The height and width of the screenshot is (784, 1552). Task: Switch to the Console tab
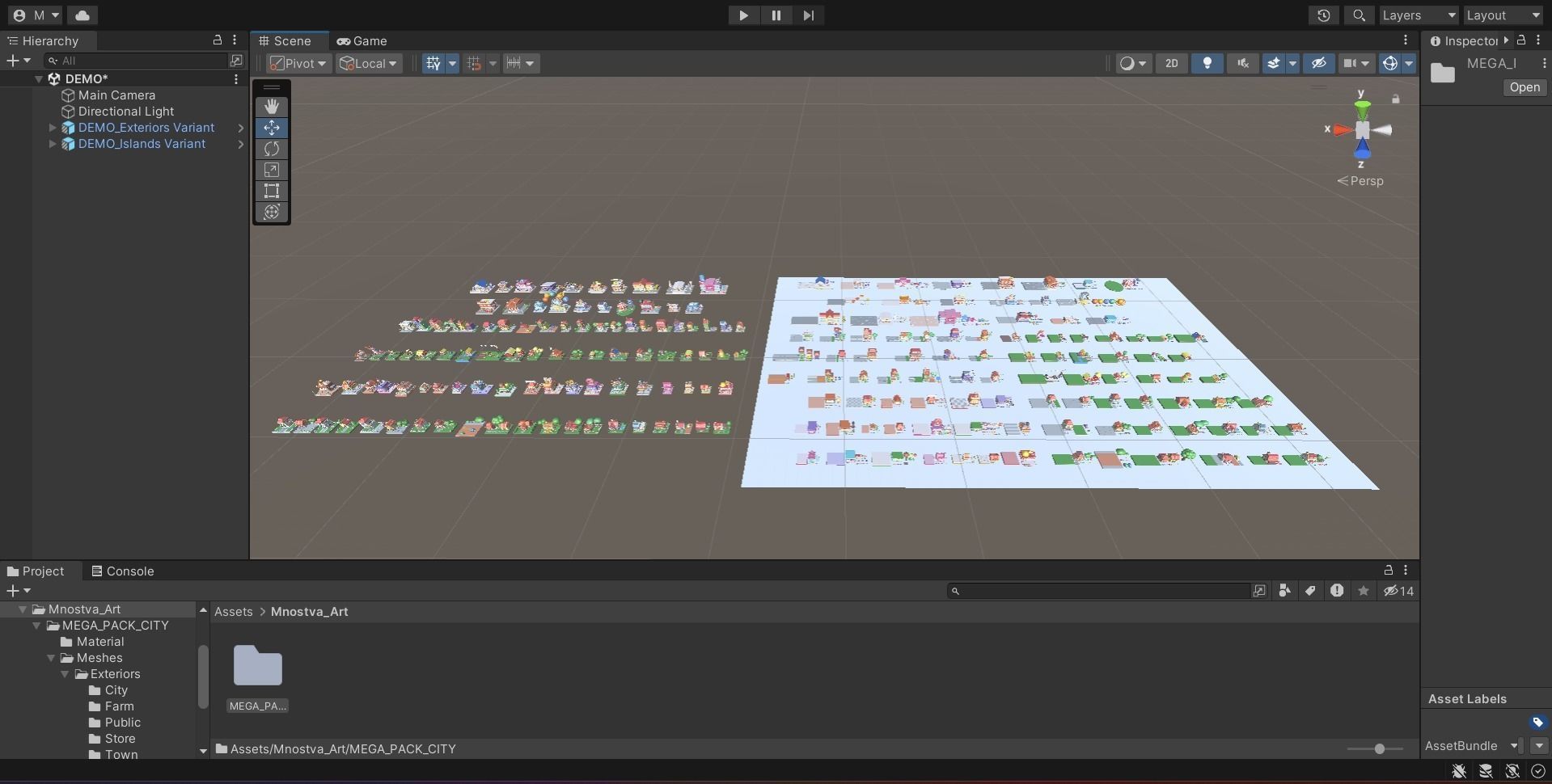(123, 571)
